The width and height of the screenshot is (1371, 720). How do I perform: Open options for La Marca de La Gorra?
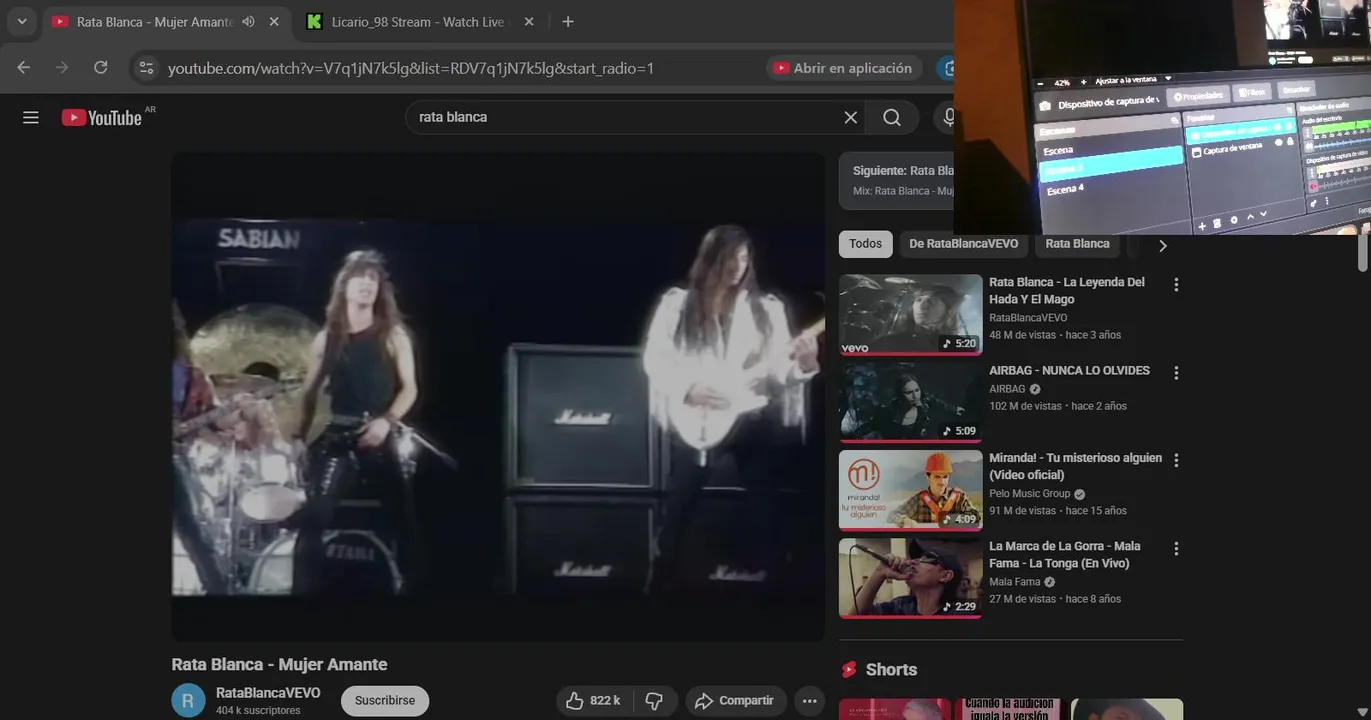coord(1176,549)
